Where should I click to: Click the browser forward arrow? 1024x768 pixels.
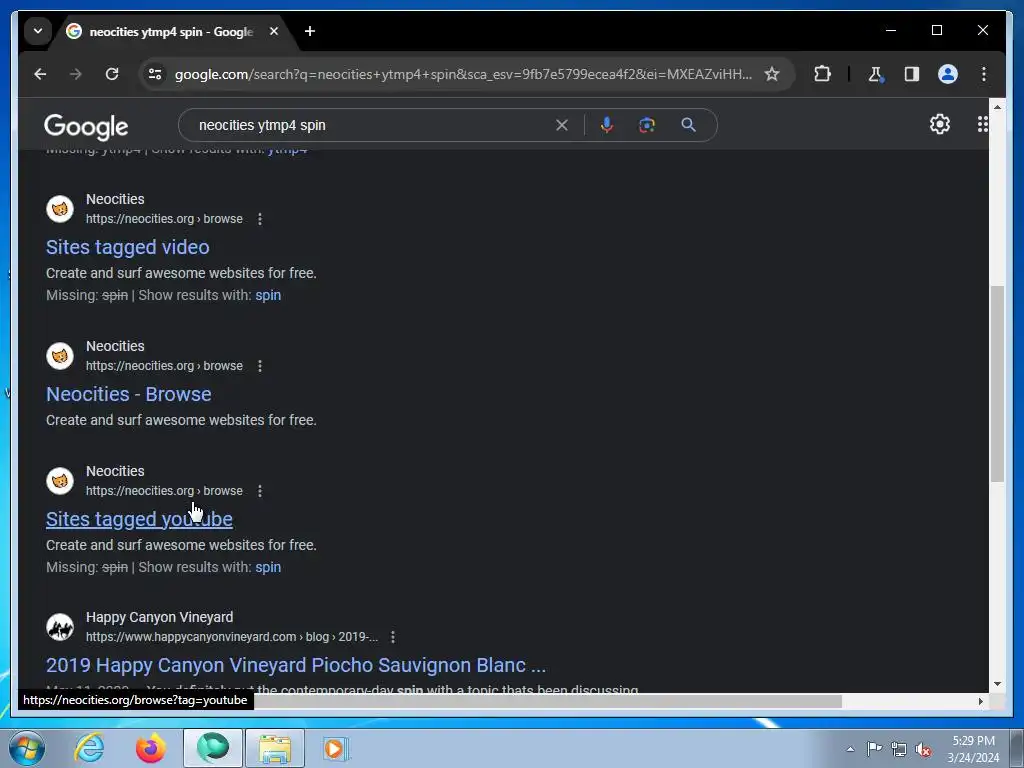76,74
